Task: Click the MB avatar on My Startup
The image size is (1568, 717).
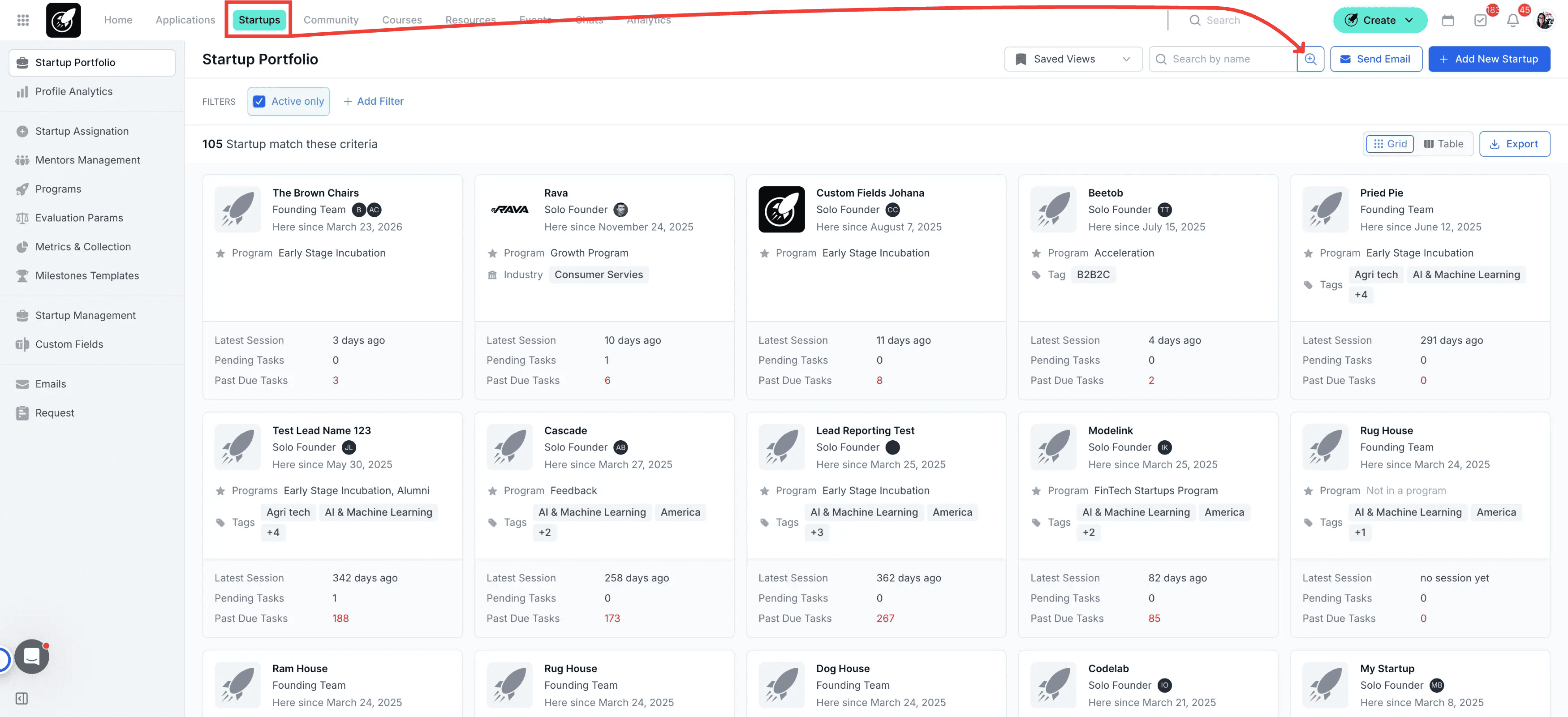Action: pos(1437,685)
